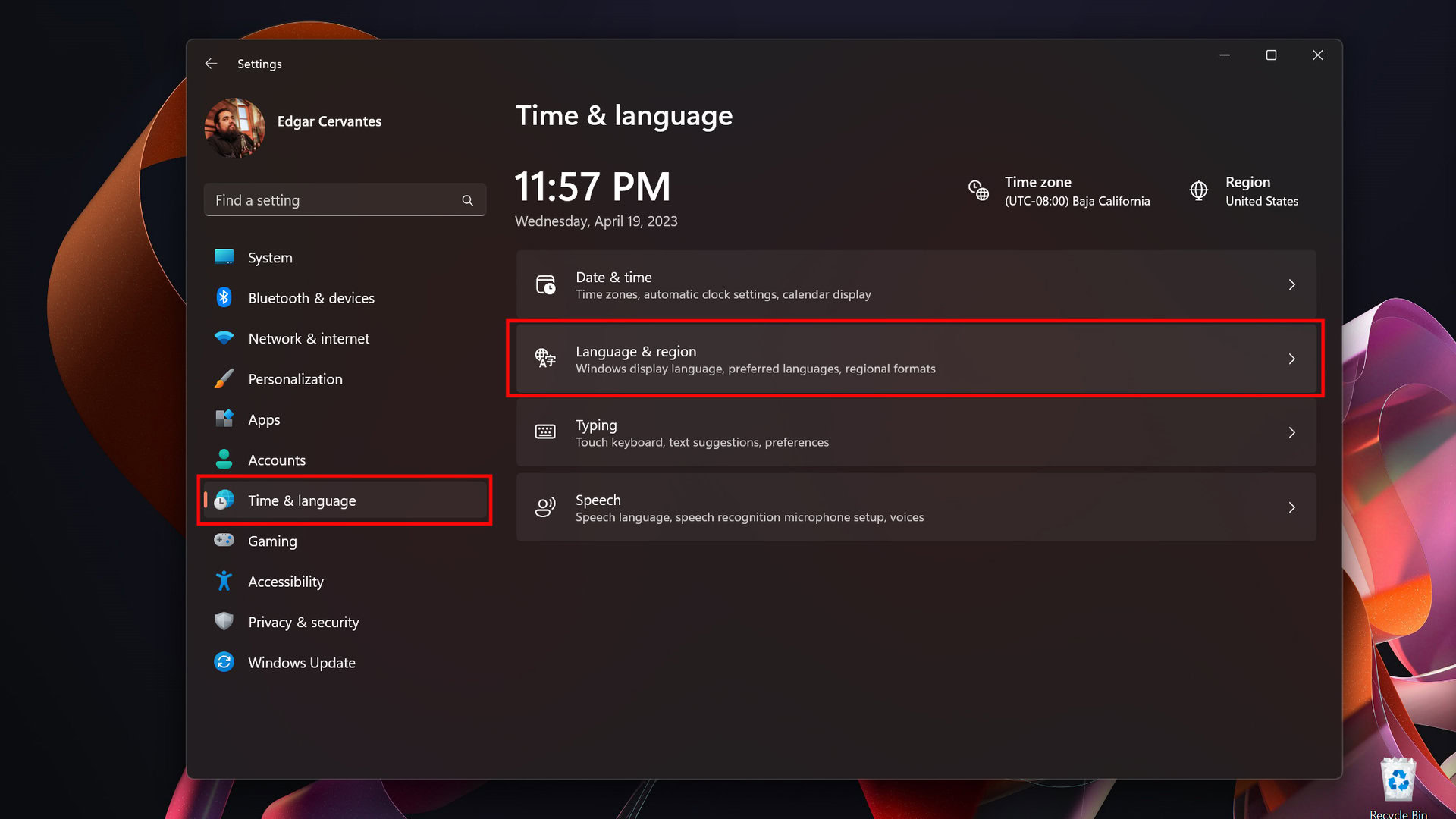The image size is (1456, 819).
Task: Click the Privacy & security shield icon
Action: 224,621
